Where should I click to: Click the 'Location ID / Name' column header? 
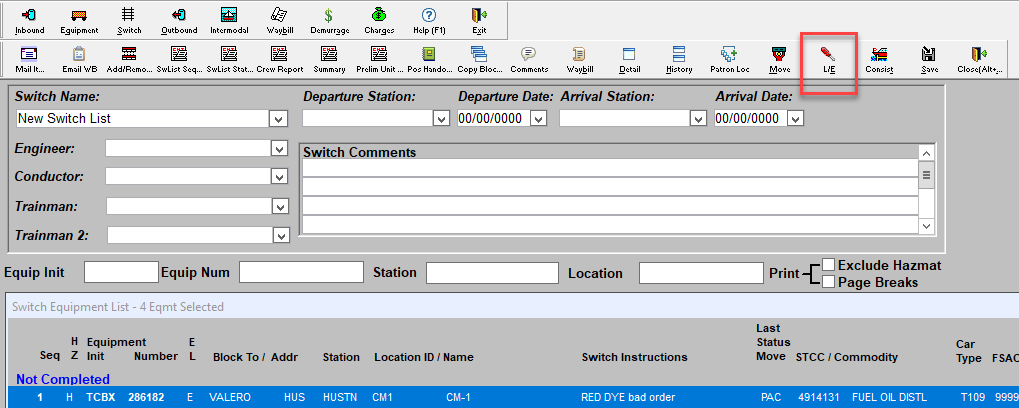click(424, 357)
